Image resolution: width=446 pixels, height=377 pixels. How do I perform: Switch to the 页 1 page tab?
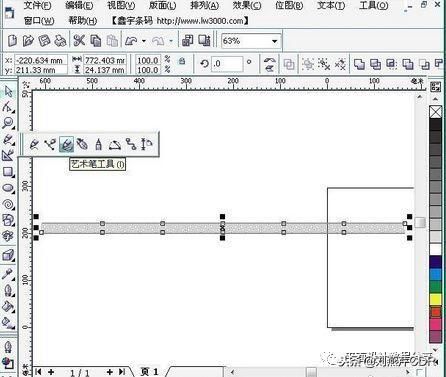coord(149,372)
